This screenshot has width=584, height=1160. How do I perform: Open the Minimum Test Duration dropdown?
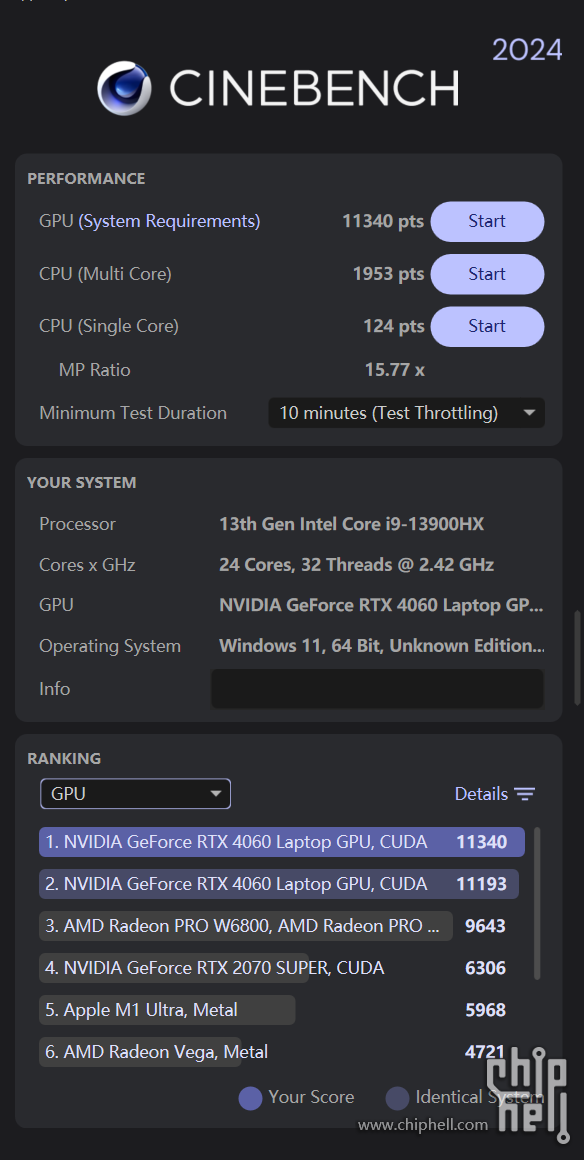click(406, 413)
